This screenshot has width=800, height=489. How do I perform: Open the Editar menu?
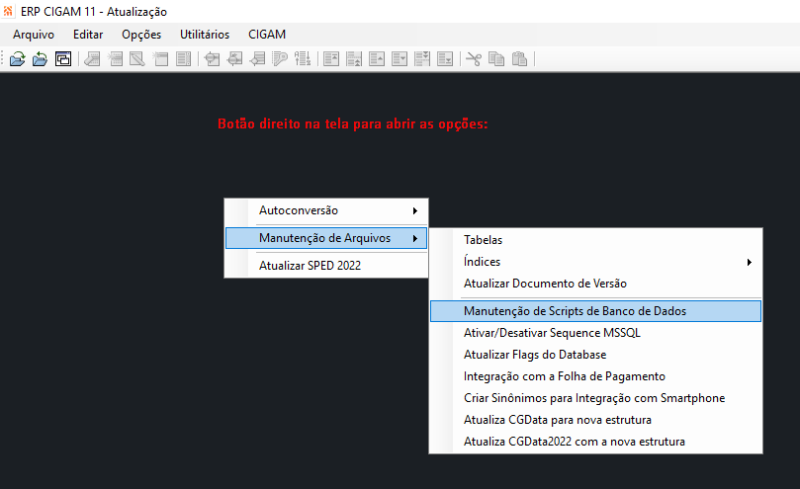click(x=88, y=34)
